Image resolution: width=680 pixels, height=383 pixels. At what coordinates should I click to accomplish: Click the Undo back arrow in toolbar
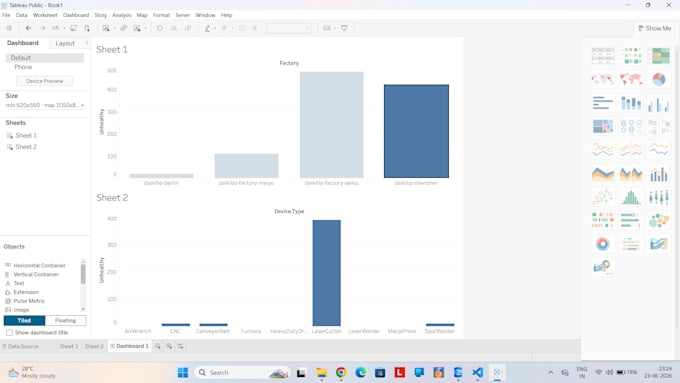tap(29, 28)
